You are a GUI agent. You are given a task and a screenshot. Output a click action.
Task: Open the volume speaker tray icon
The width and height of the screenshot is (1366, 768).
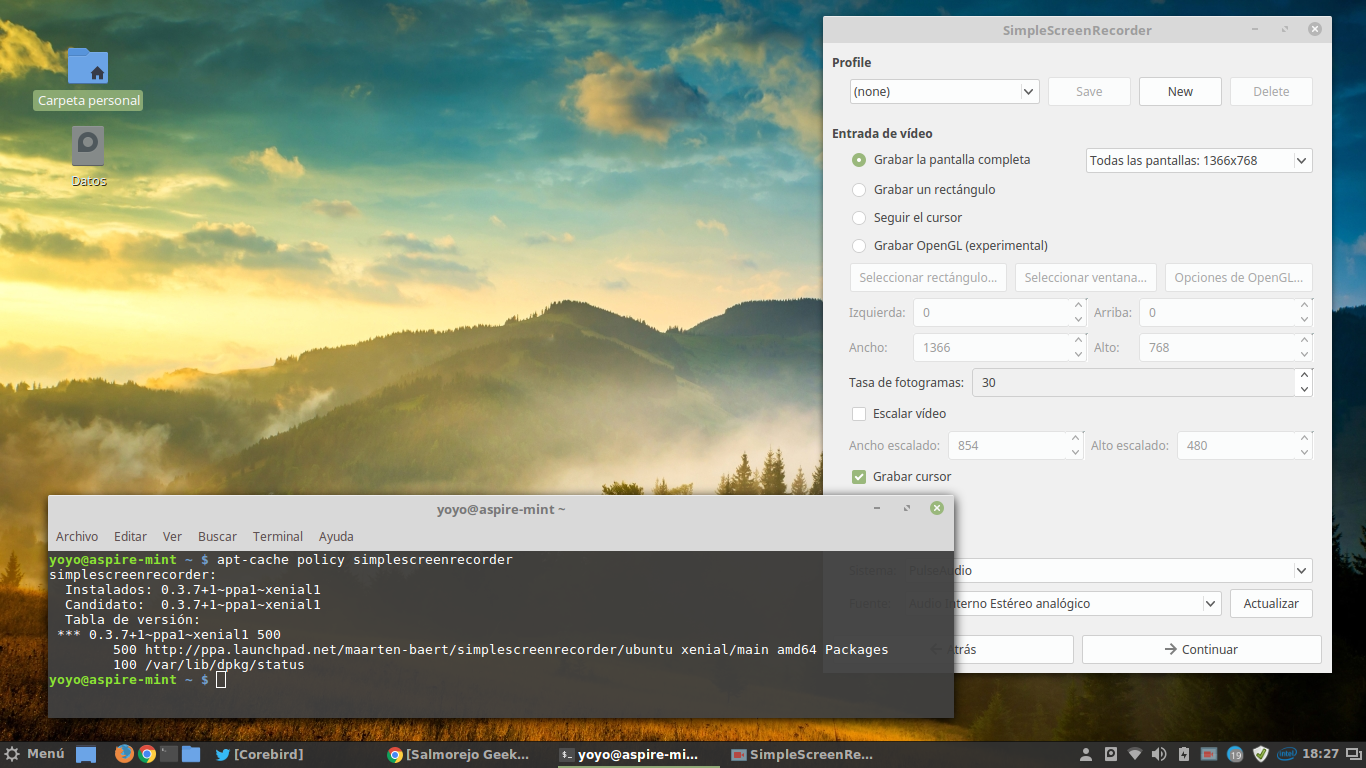(1160, 754)
